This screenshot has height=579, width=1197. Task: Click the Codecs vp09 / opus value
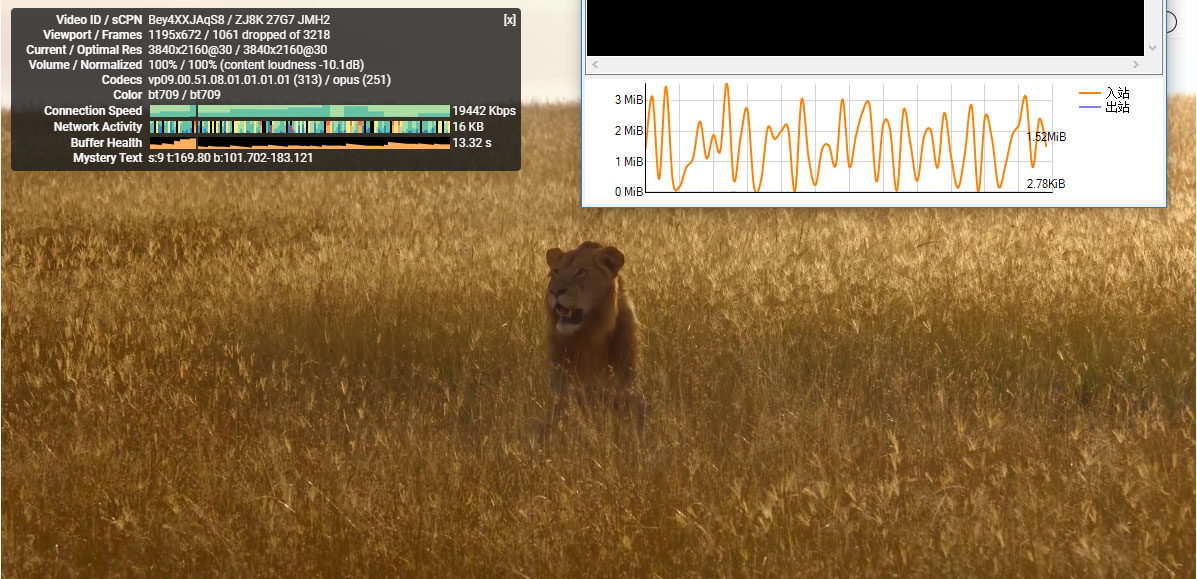pos(269,80)
